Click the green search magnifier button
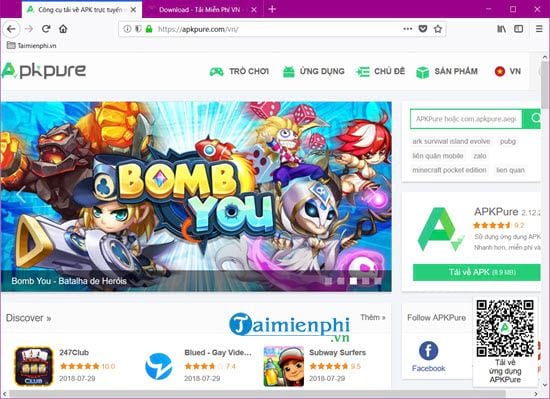Viewport: 550px width, 399px height. tap(532, 119)
